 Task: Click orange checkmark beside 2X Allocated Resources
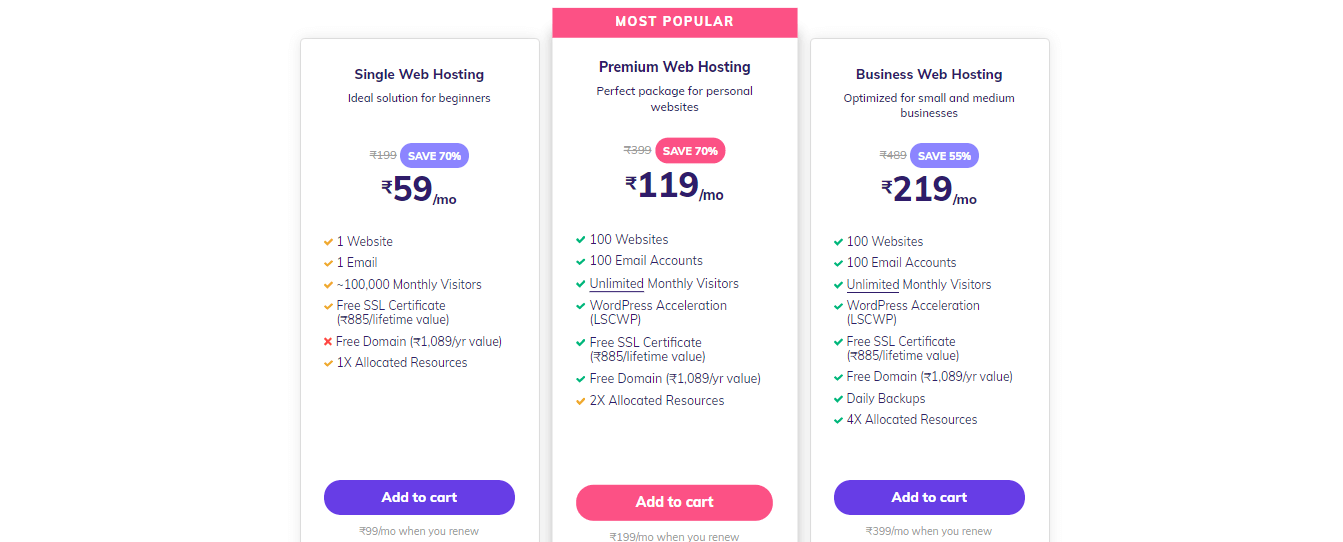point(581,401)
